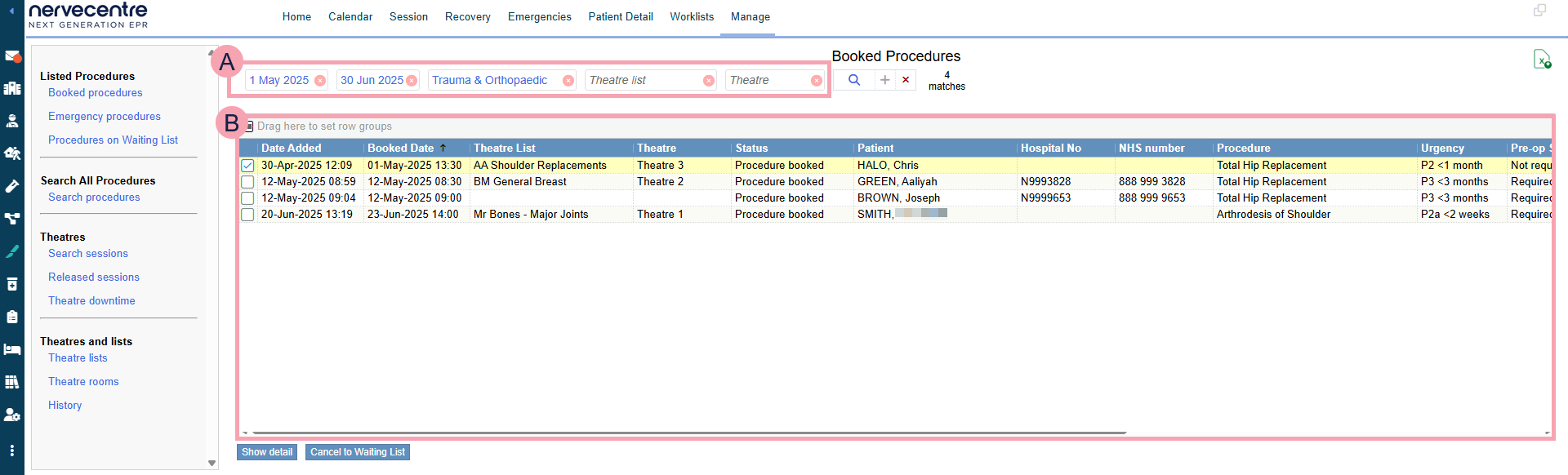Open the Trauma & Orthopaedic specialty dropdown

click(x=490, y=80)
